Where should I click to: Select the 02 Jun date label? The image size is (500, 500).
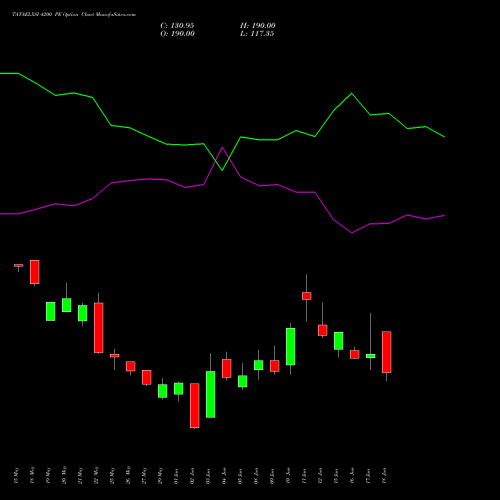click(x=193, y=476)
